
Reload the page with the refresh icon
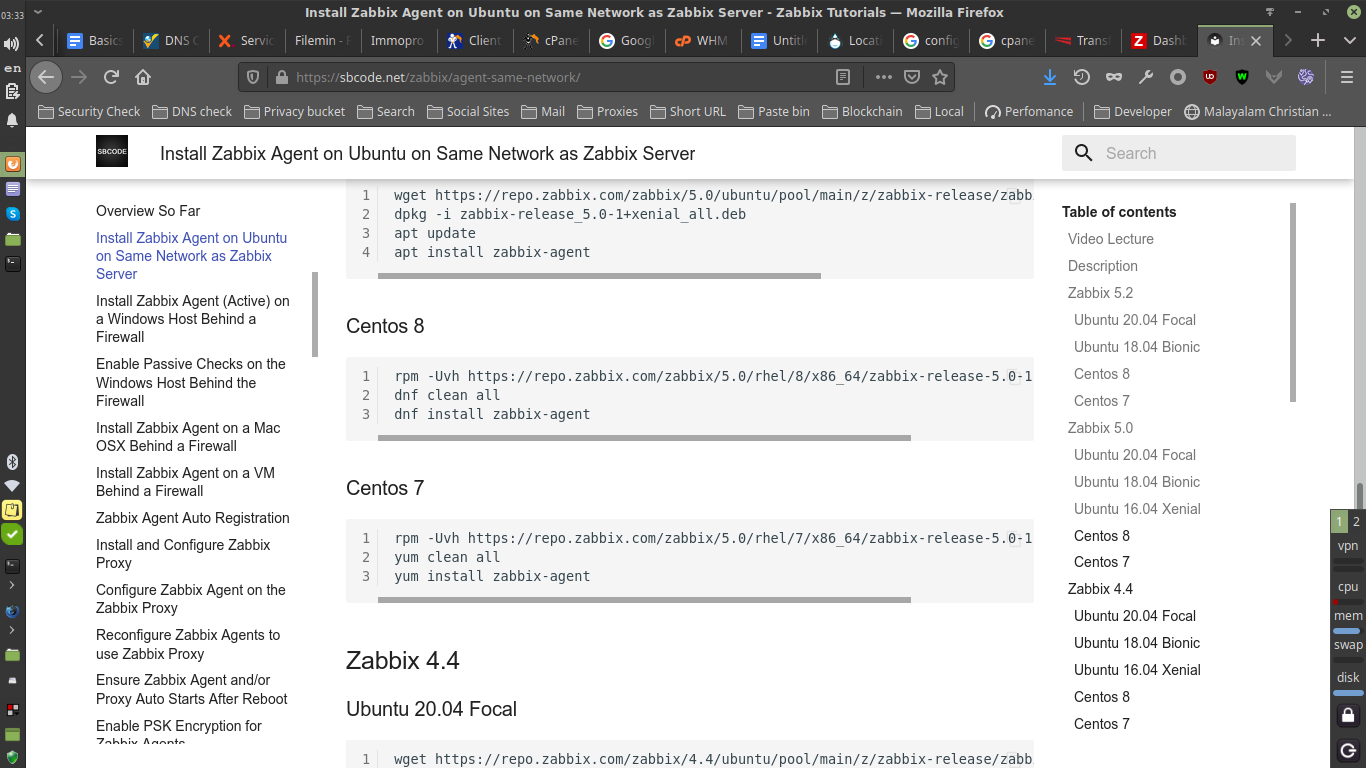coord(112,77)
